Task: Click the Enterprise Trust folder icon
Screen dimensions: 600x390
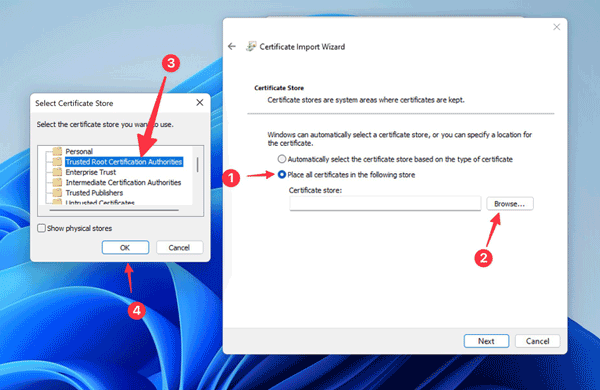Action: [x=57, y=172]
